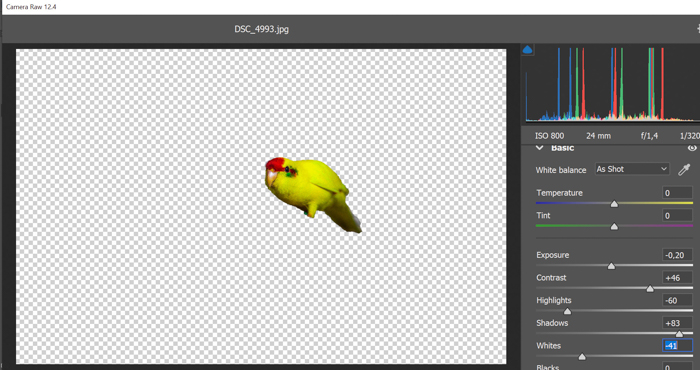This screenshot has height=370, width=700.
Task: Click the 24 mm focal length readout
Action: click(598, 136)
